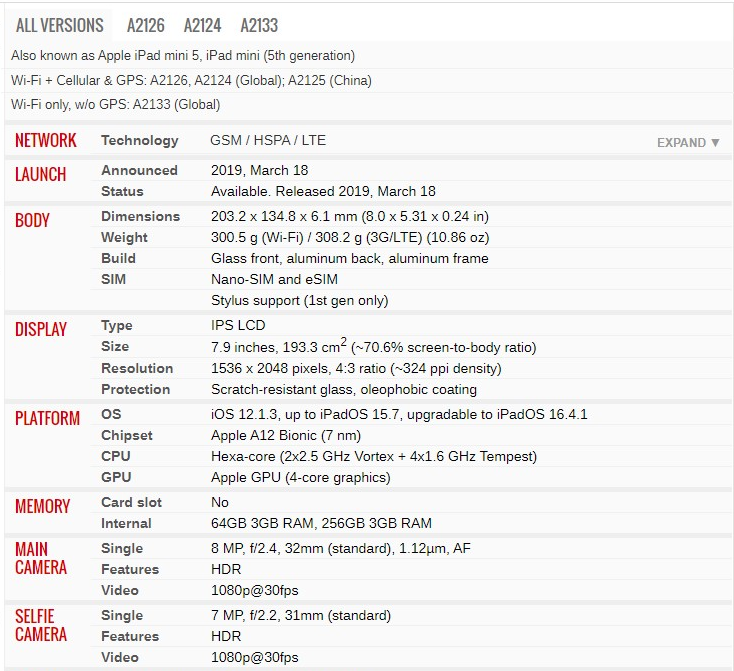Click the 203.2 x 134.8 x 6.1 mm value
734x671 pixels.
tap(350, 217)
